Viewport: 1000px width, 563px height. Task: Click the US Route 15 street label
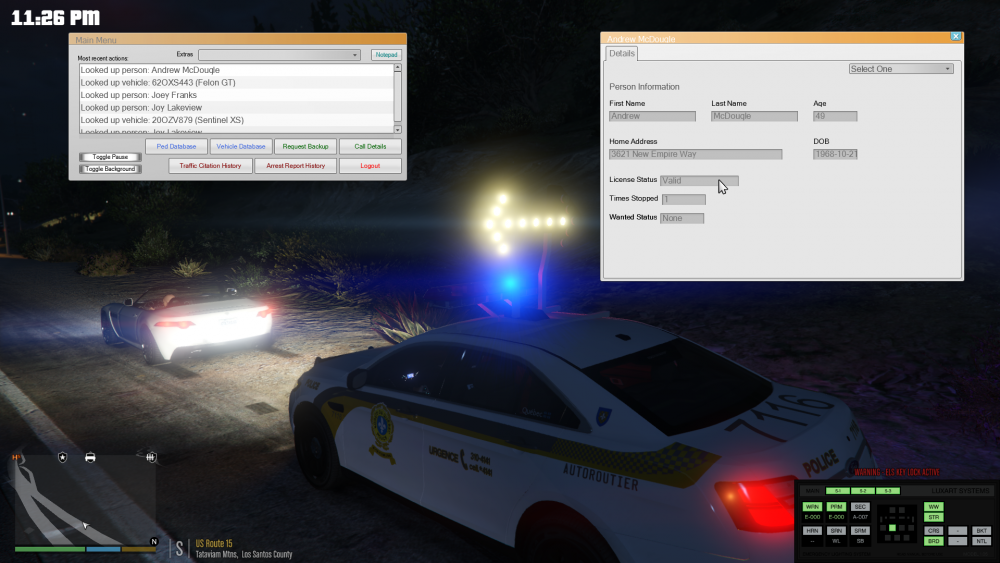click(214, 544)
